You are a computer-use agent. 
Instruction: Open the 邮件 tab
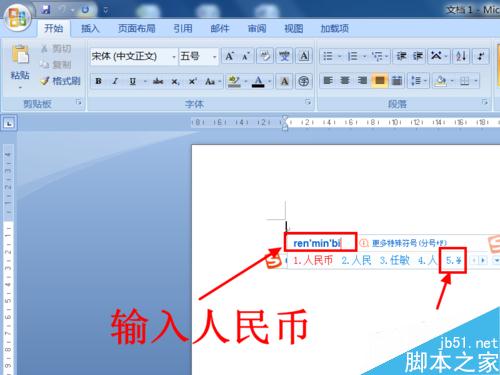(x=220, y=29)
